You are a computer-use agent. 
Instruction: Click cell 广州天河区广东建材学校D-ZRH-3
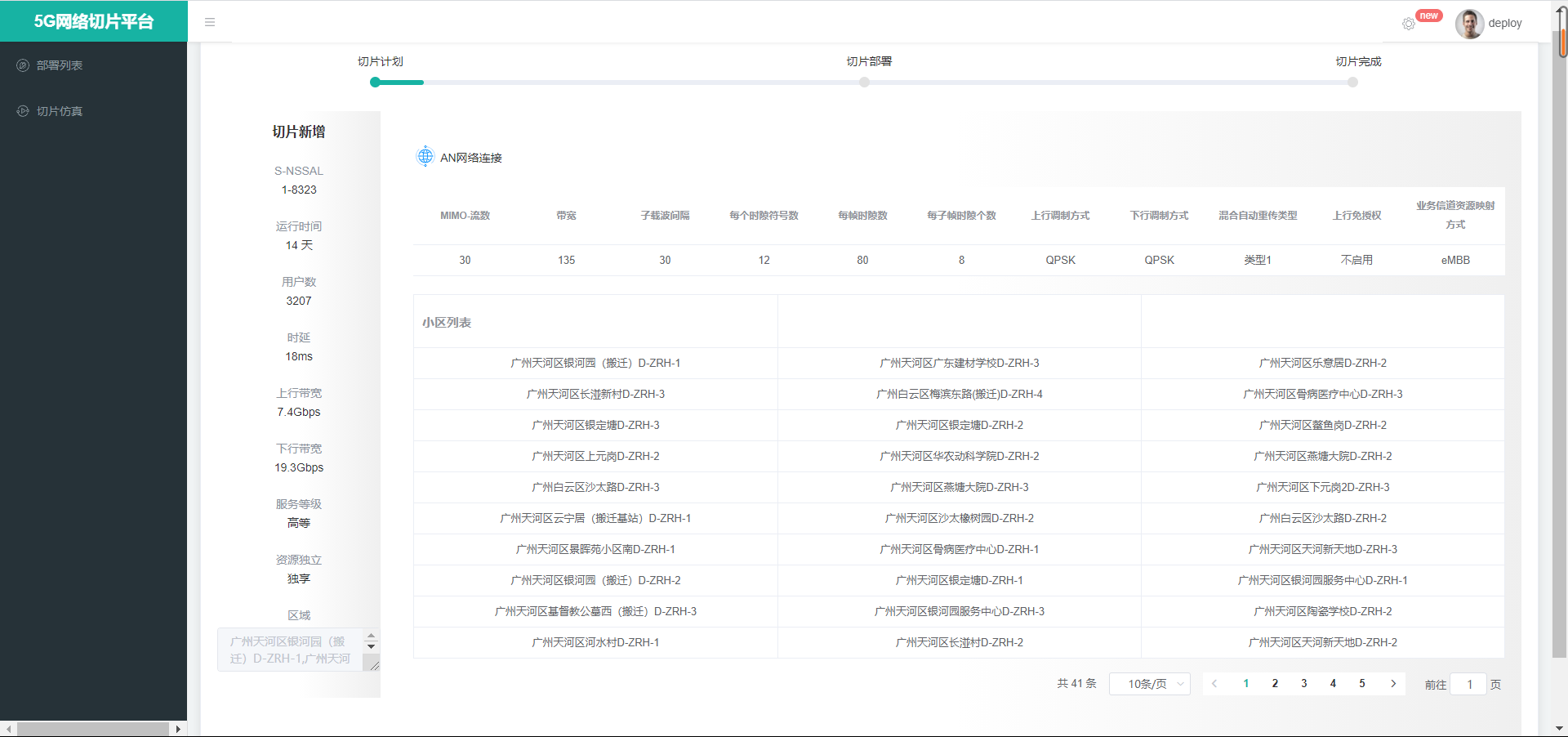[x=959, y=363]
